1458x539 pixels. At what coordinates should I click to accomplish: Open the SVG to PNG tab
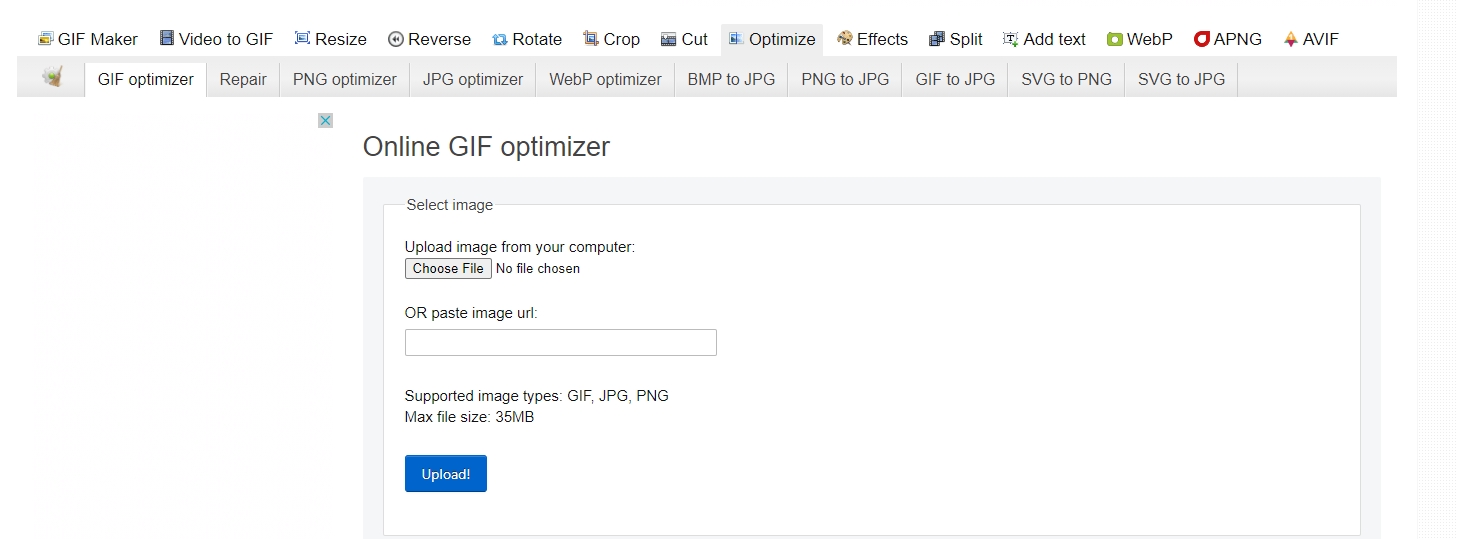1066,79
